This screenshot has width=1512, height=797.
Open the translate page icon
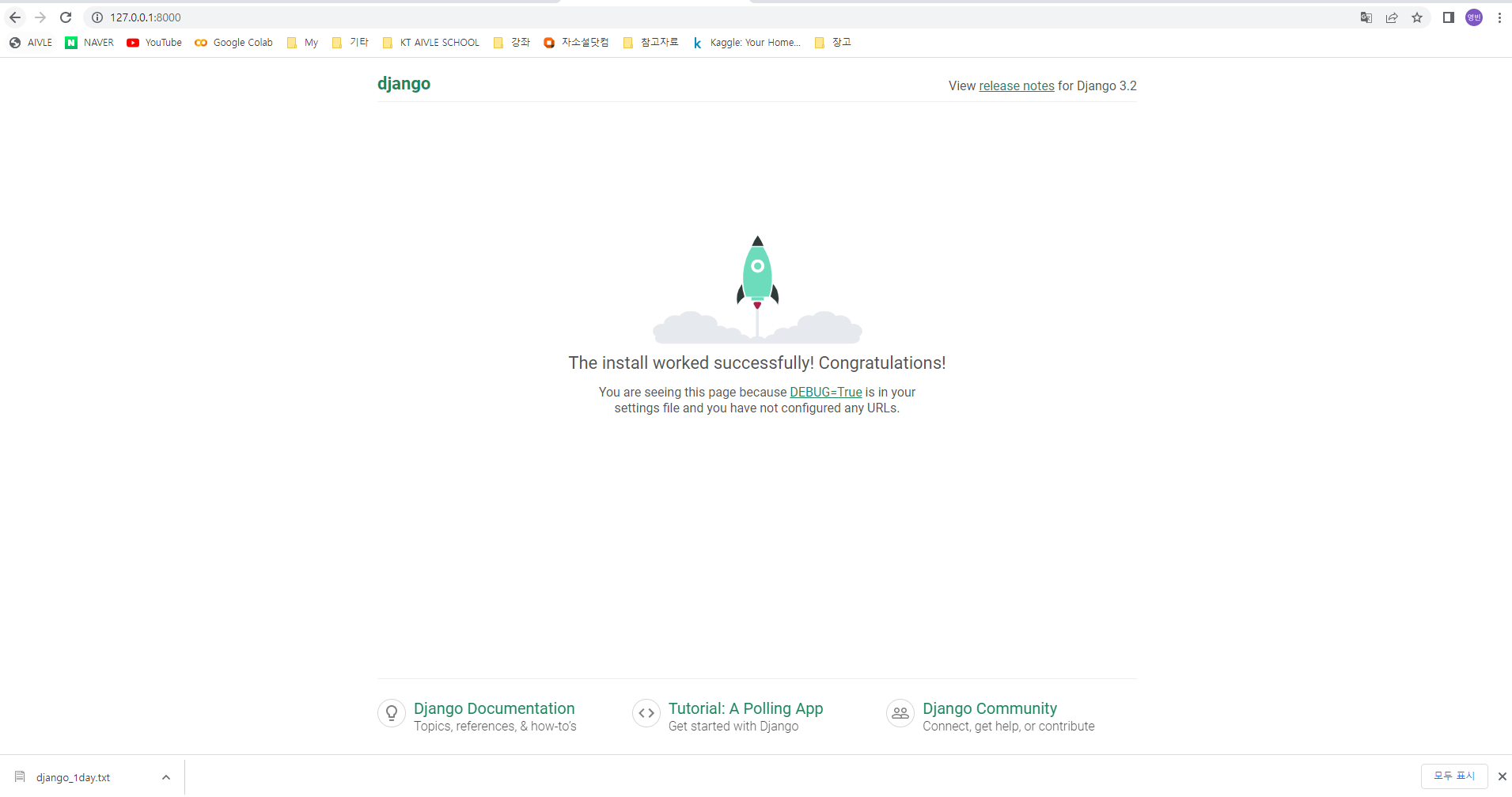(1366, 17)
